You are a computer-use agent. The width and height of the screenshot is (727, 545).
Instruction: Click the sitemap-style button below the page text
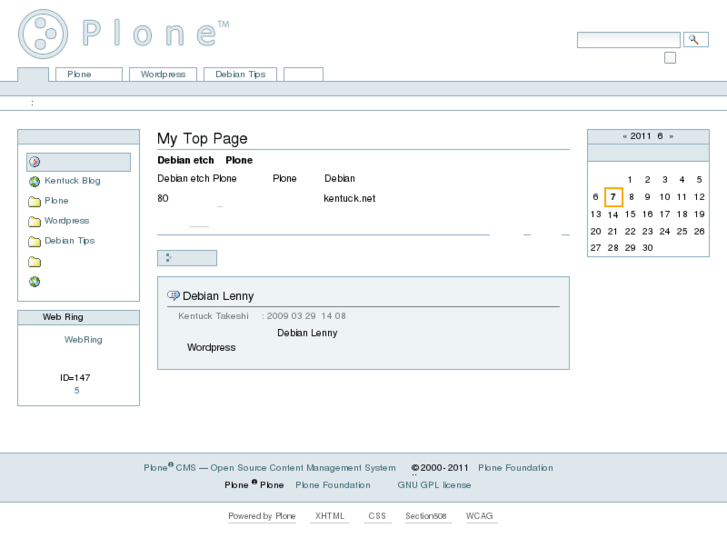coord(187,258)
